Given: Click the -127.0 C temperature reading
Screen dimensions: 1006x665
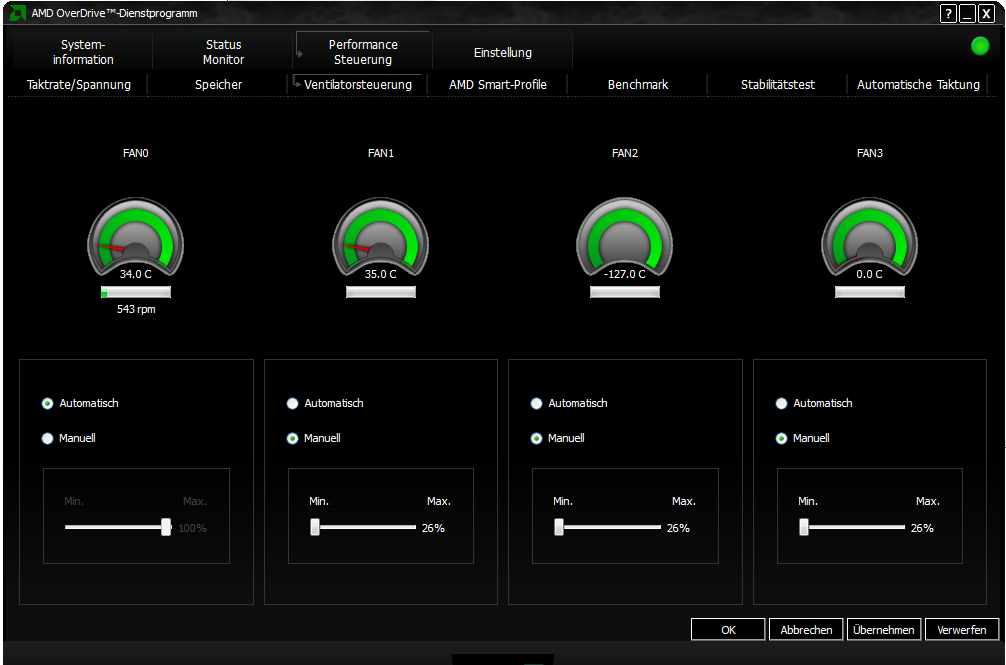Looking at the screenshot, I should (625, 274).
